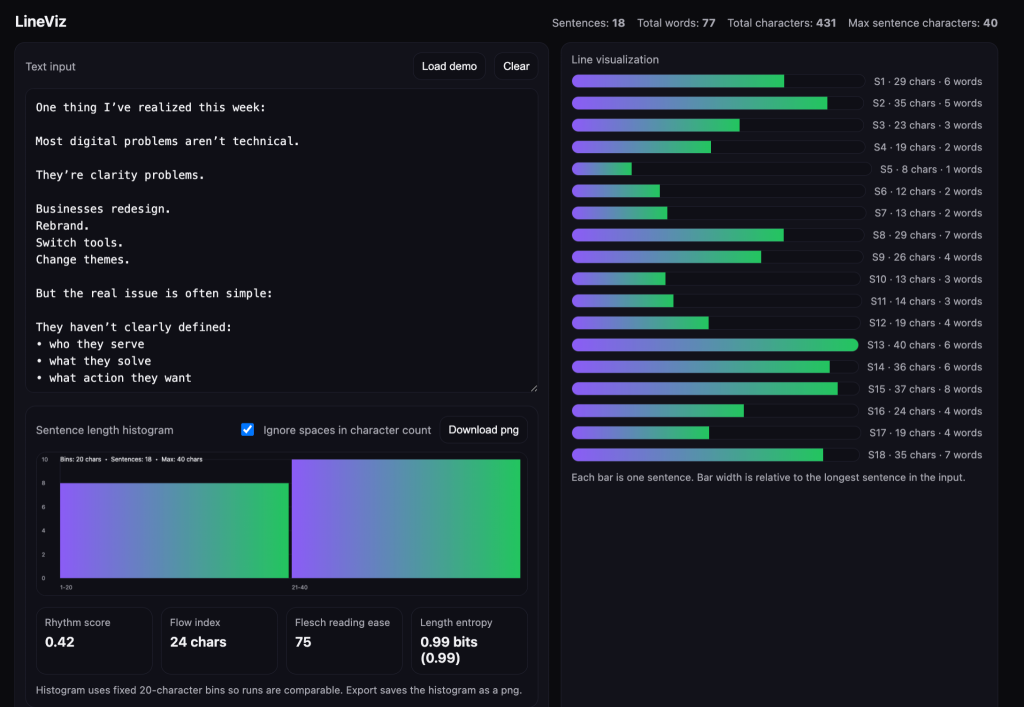
Task: Click the Max sentence characters stat
Action: pyautogui.click(x=922, y=23)
